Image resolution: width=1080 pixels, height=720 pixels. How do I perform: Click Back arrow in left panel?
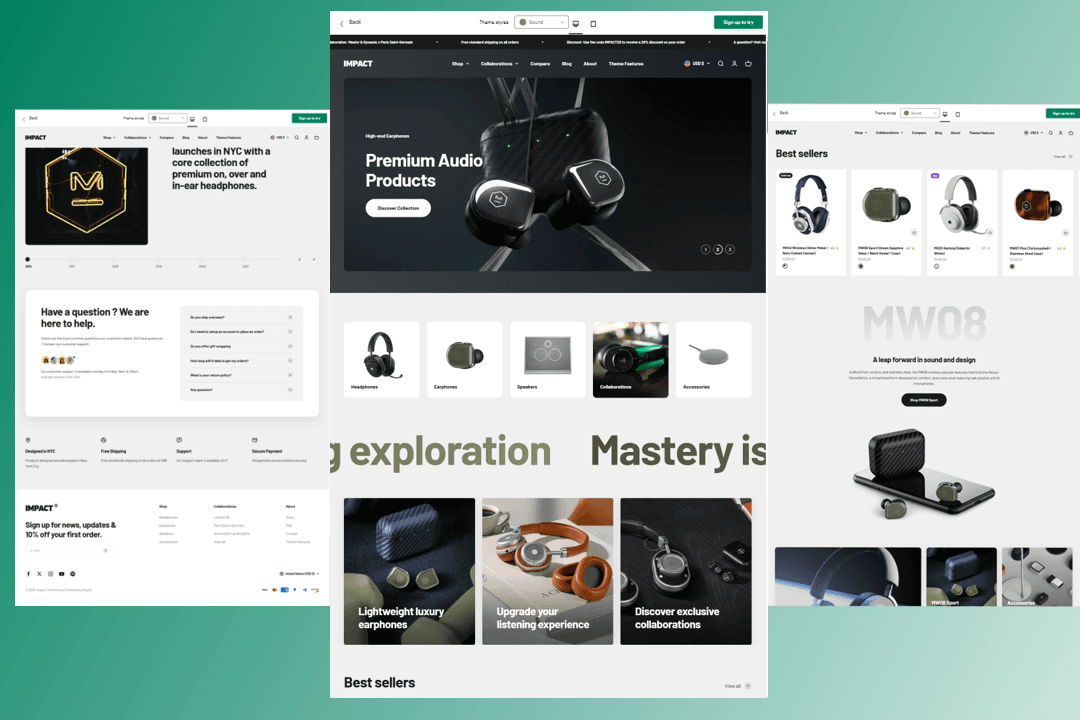24,119
